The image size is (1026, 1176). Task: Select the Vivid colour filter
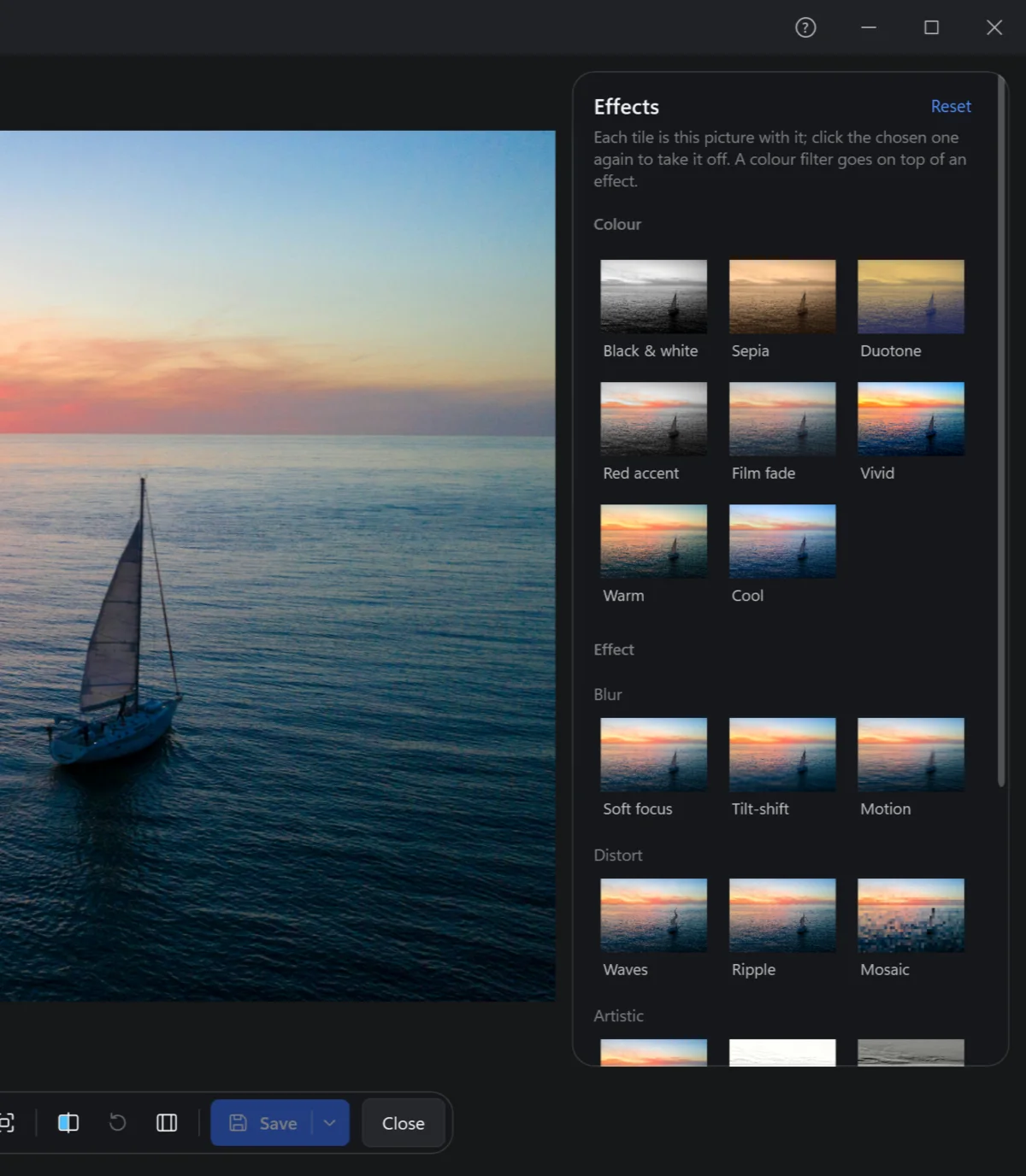911,418
